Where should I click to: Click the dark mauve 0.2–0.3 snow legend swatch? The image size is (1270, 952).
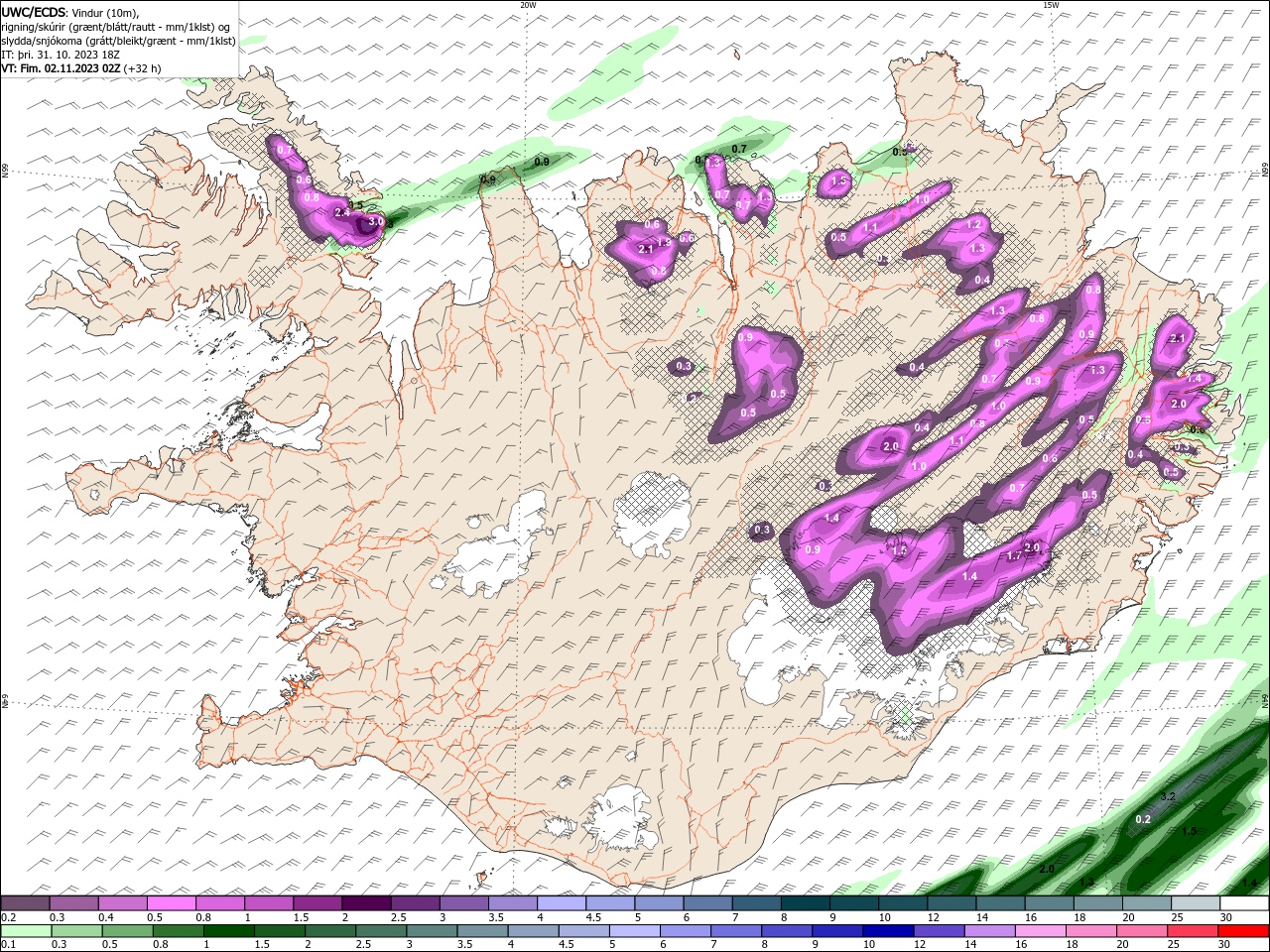tap(25, 903)
